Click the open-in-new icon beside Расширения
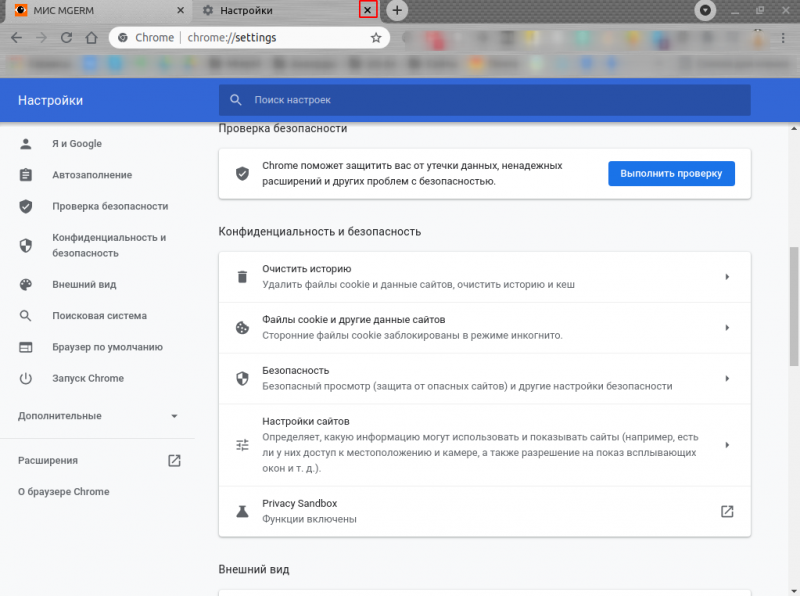The height and width of the screenshot is (596, 800). tap(174, 461)
